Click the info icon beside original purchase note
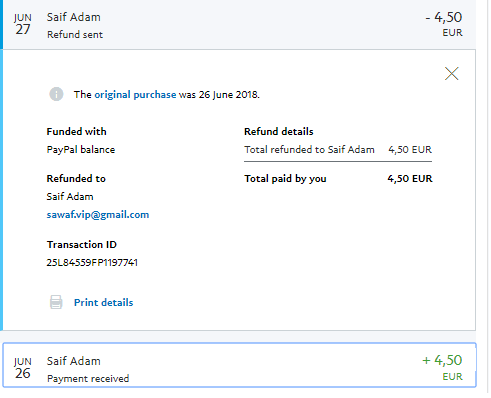The height and width of the screenshot is (398, 491). pyautogui.click(x=56, y=94)
